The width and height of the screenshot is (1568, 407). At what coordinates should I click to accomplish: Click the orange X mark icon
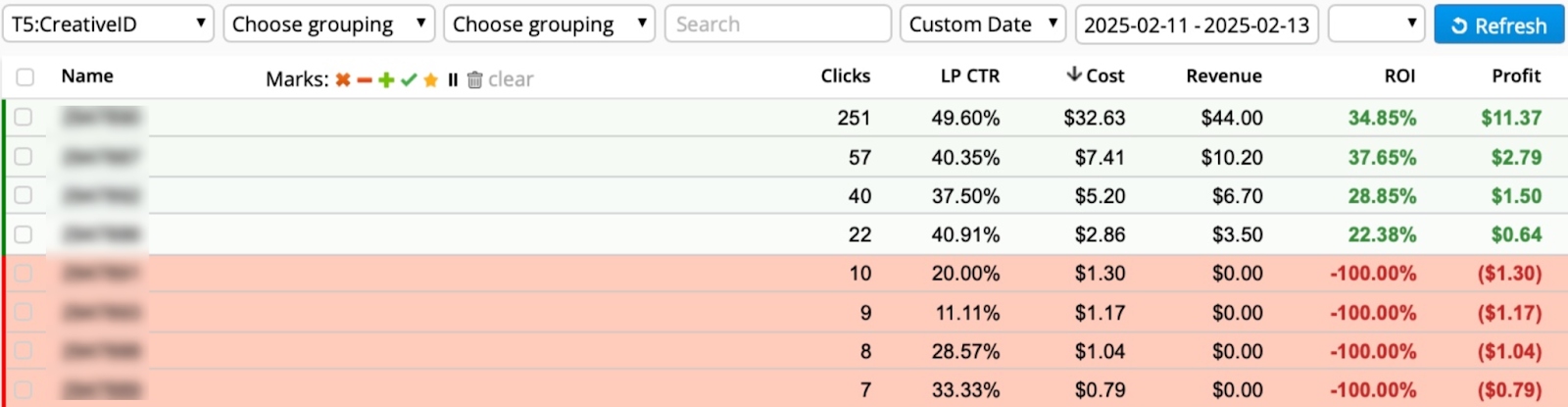pos(342,79)
